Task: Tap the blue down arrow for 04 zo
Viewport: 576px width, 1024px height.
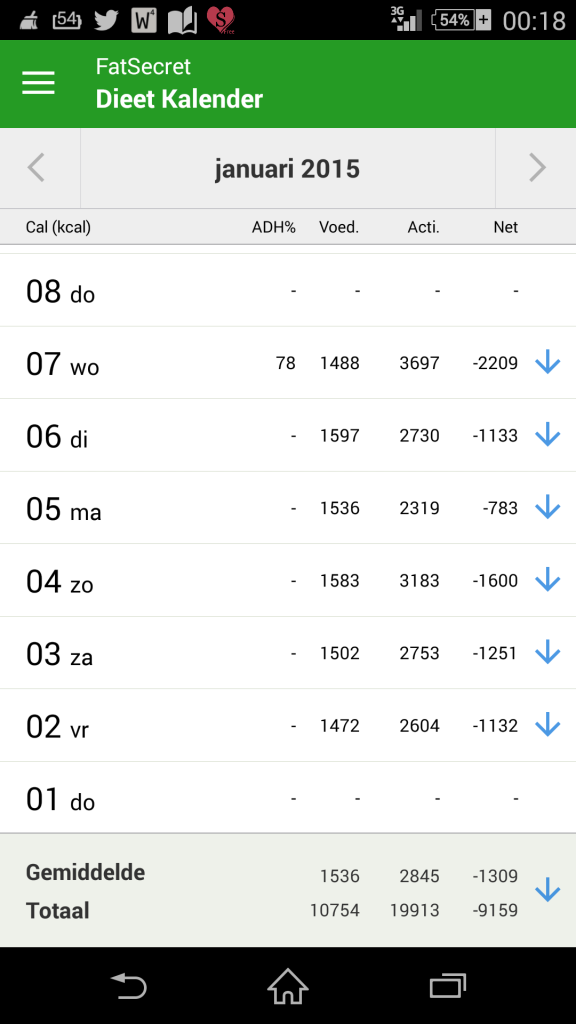Action: [547, 580]
